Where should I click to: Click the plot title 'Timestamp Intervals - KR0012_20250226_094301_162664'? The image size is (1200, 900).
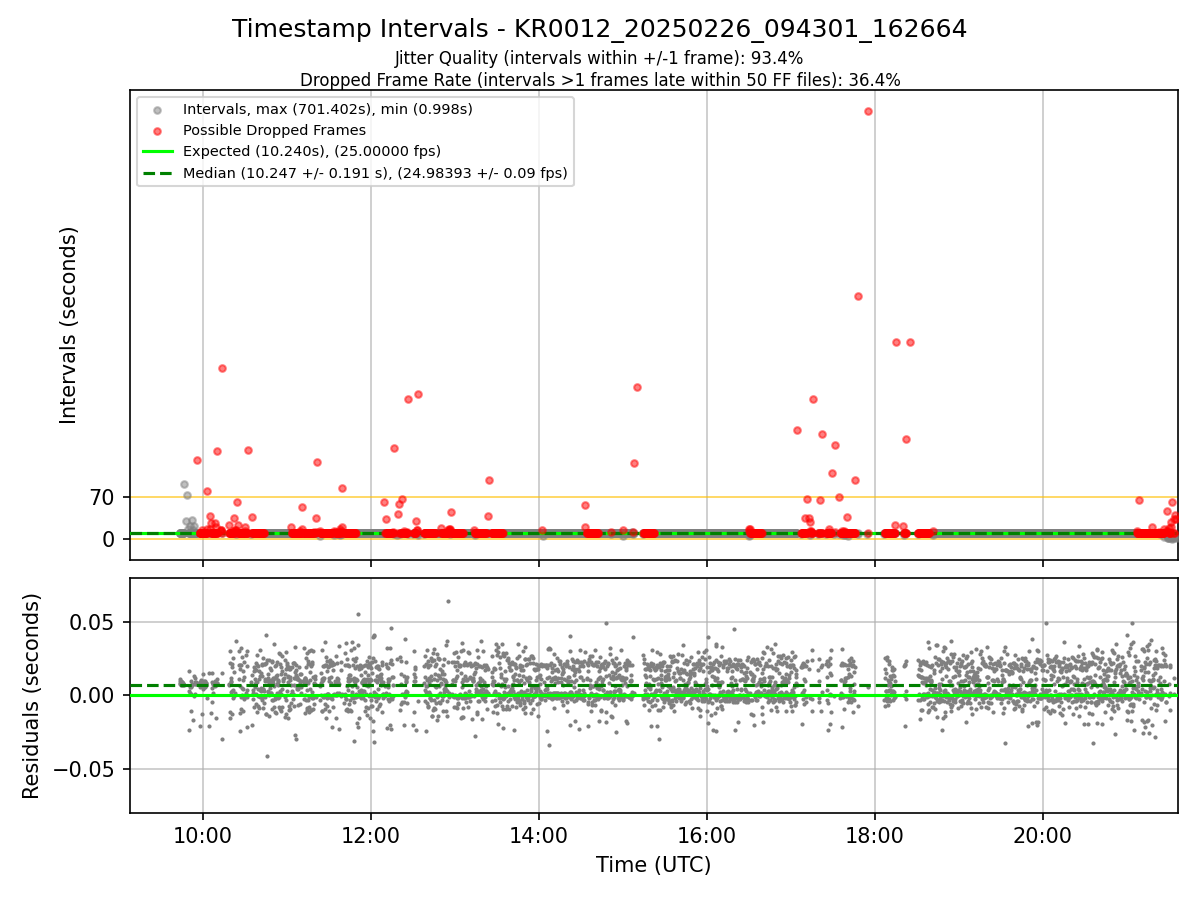[x=599, y=29]
